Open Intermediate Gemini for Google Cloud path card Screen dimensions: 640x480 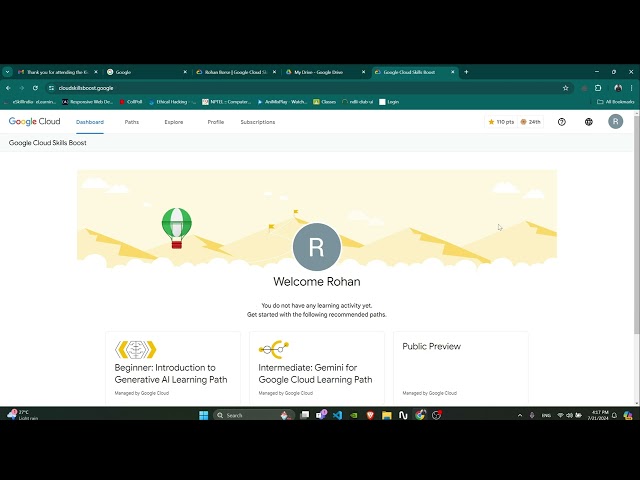pos(317,369)
